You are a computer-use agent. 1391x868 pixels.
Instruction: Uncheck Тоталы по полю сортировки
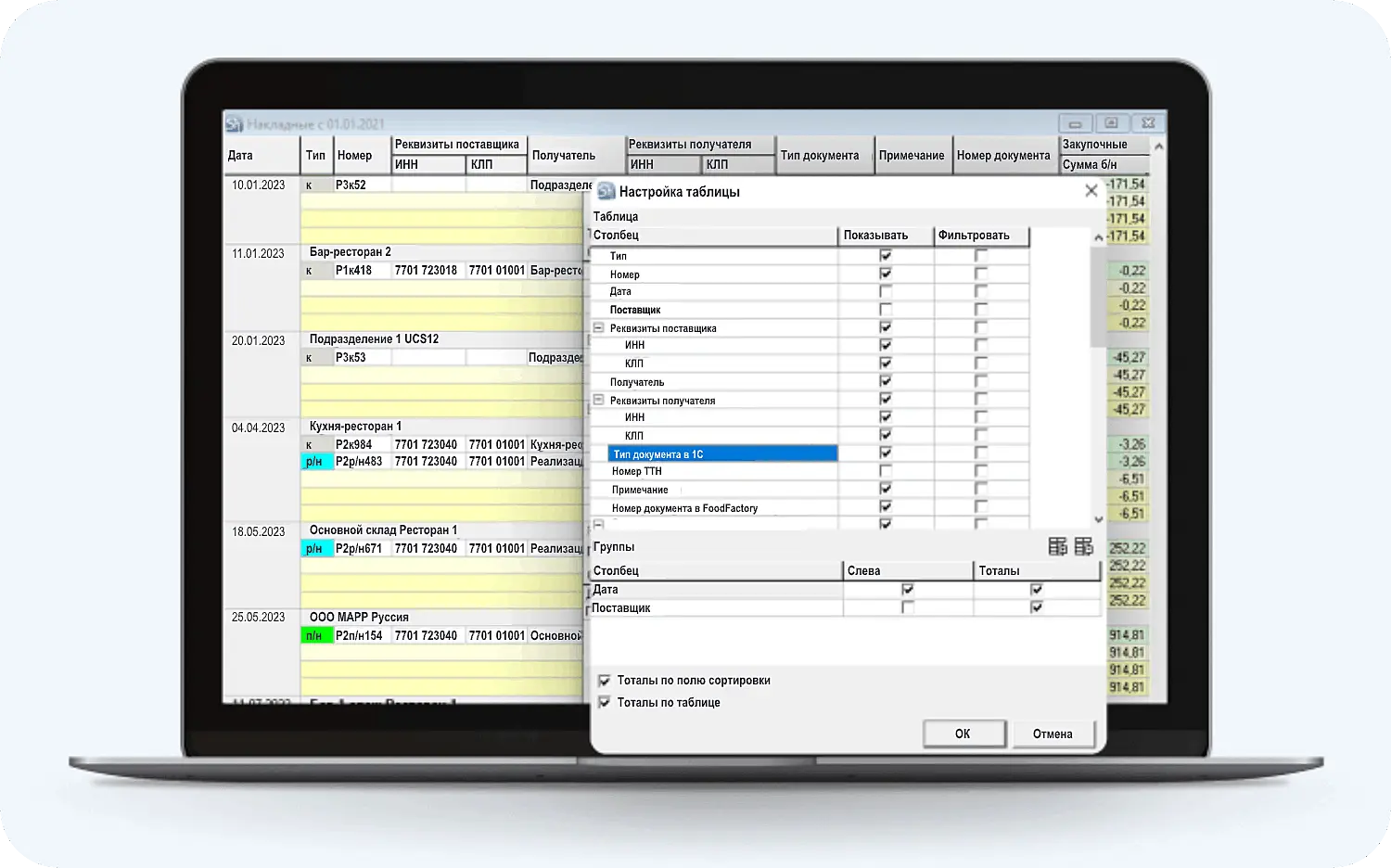605,680
